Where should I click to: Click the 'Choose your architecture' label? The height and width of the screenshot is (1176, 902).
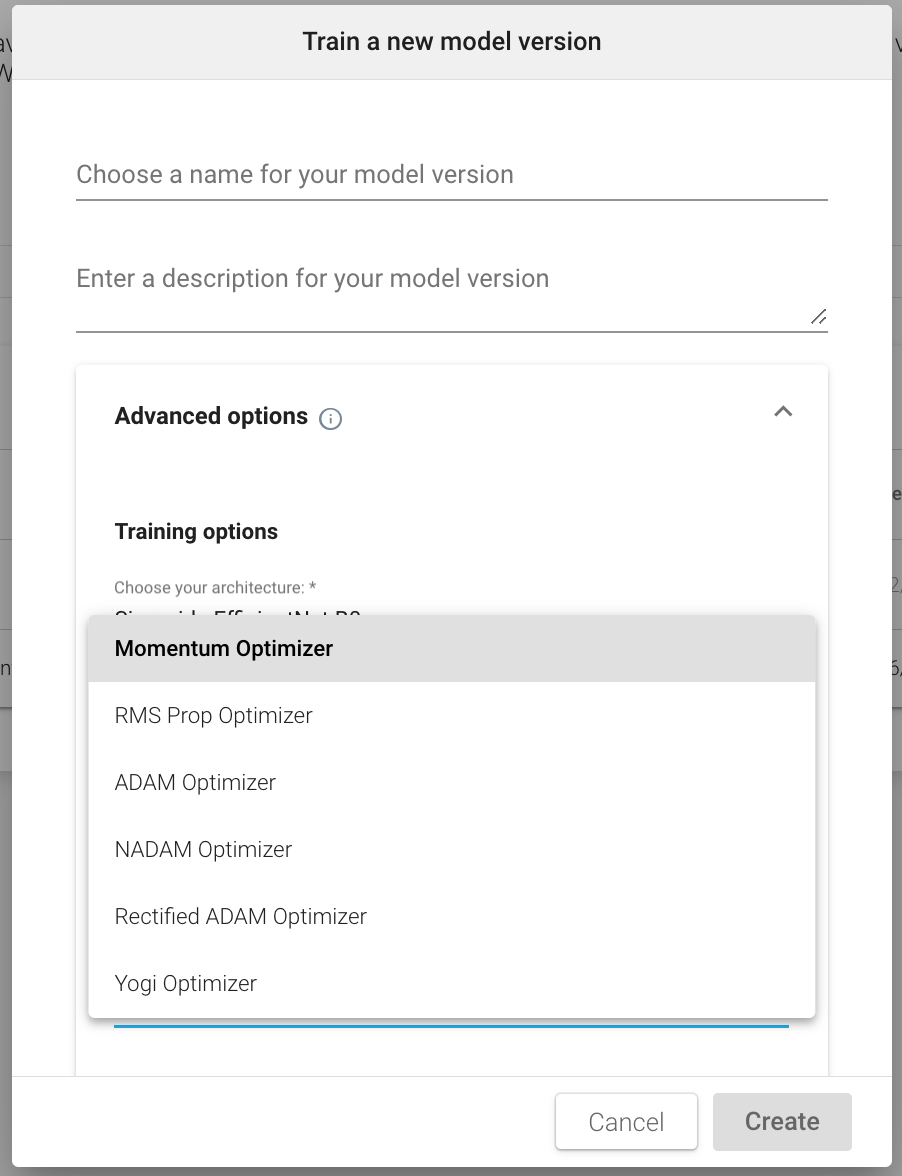pos(215,588)
